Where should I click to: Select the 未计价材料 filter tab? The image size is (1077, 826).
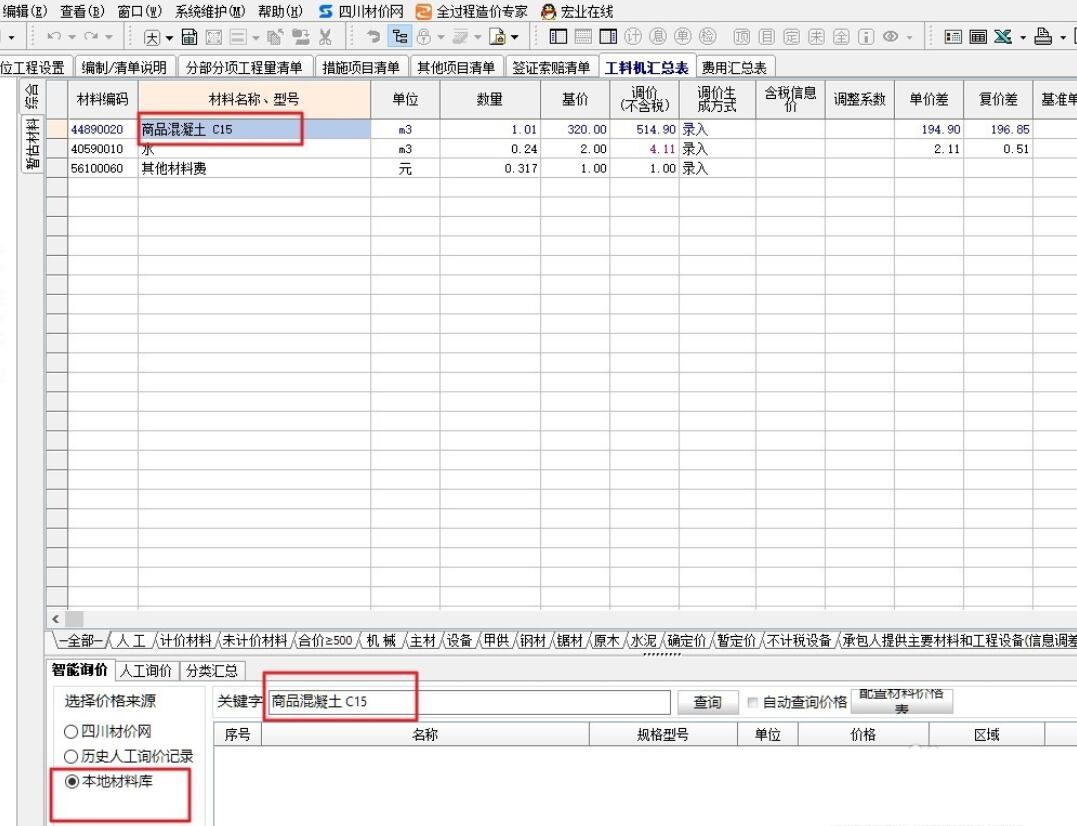(x=255, y=641)
